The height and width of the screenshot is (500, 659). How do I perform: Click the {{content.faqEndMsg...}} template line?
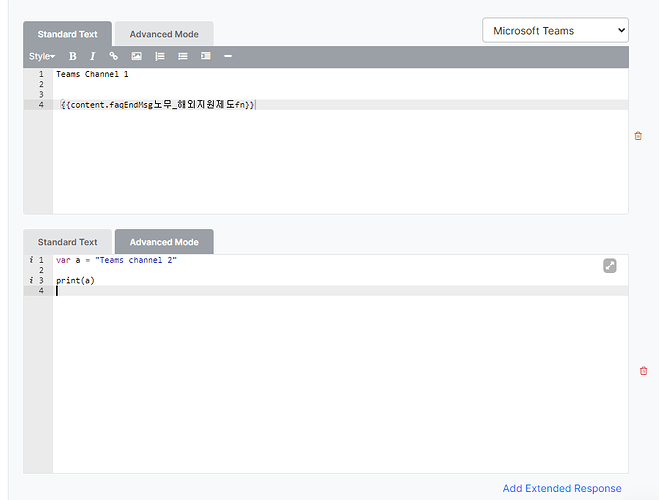click(x=158, y=105)
